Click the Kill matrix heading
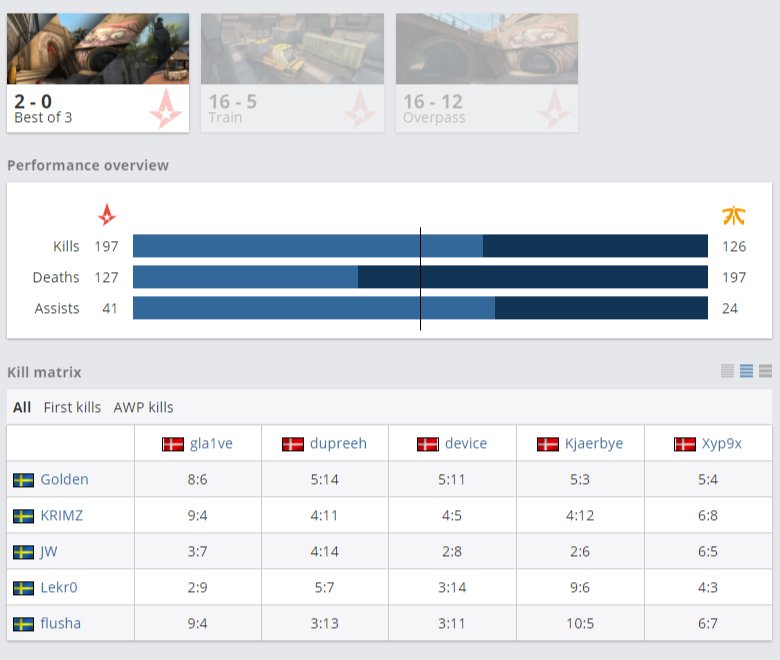Viewport: 780px width, 660px height. [44, 372]
